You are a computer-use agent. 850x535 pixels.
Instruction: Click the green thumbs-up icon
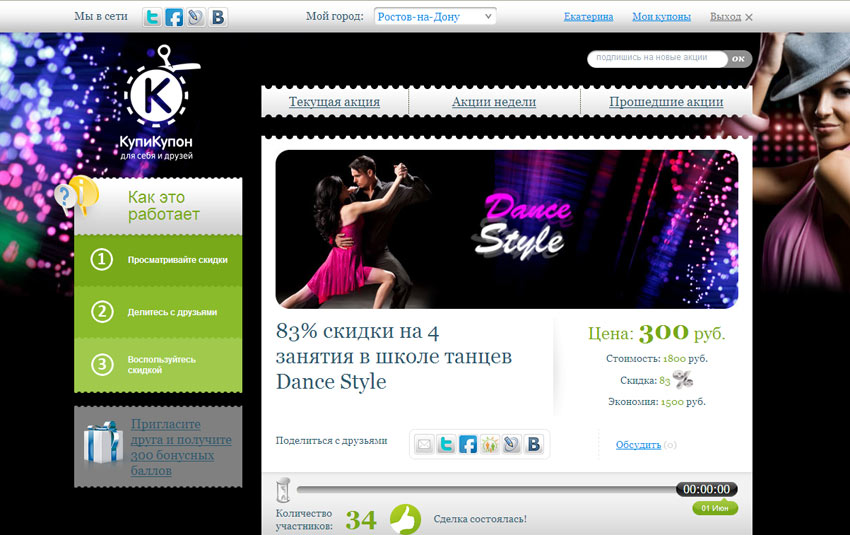405,519
